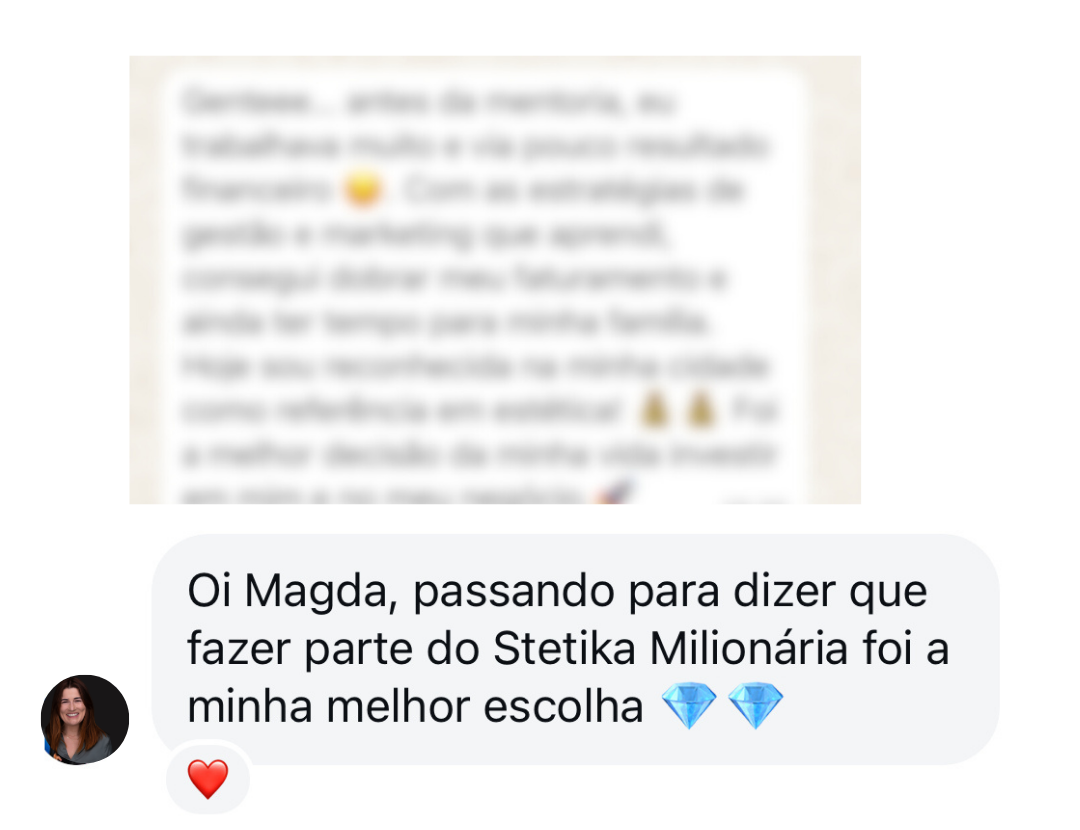Click the yellow face emoji in blurred image

(363, 189)
